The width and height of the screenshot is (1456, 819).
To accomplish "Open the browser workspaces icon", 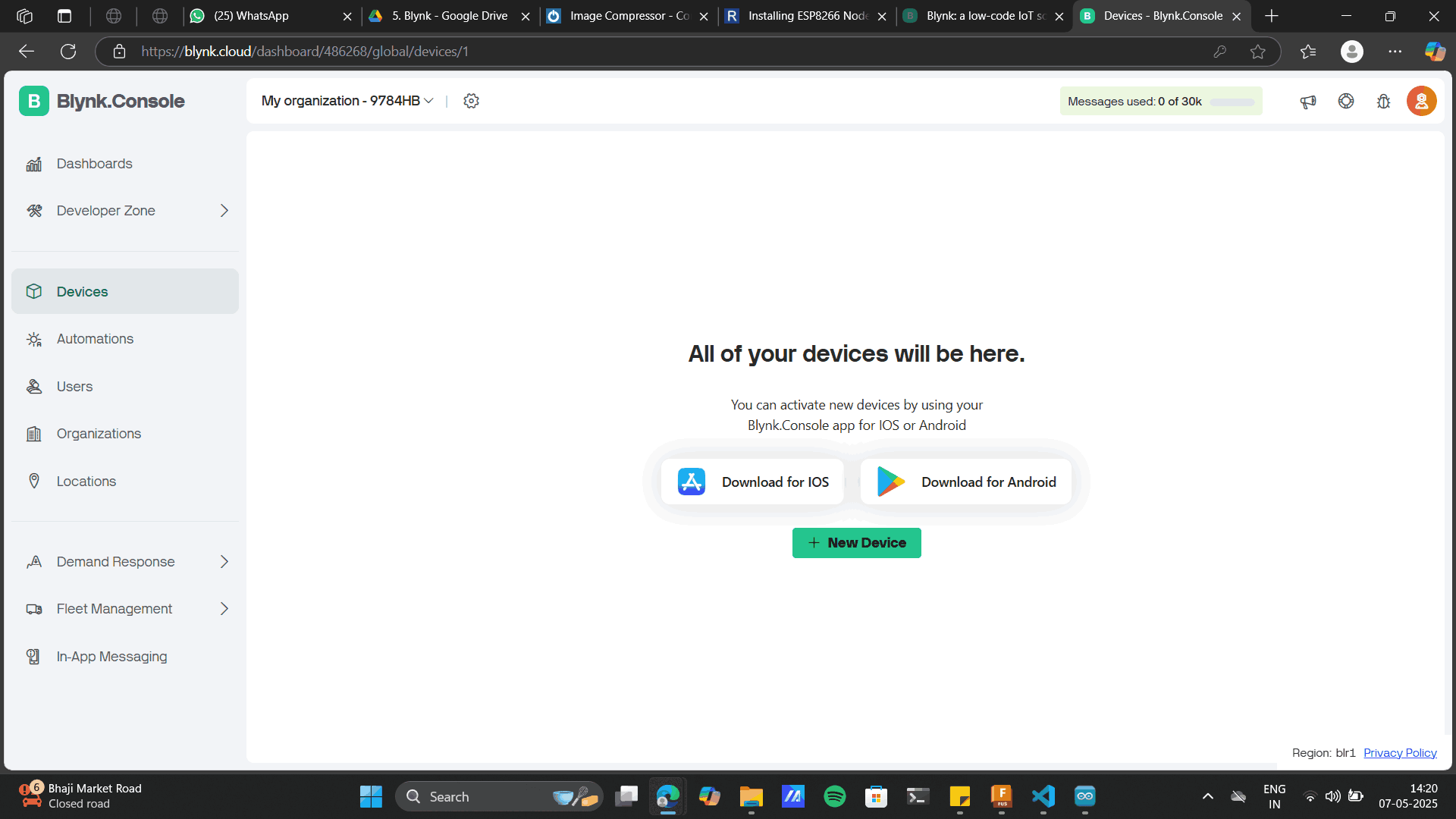I will (x=24, y=16).
